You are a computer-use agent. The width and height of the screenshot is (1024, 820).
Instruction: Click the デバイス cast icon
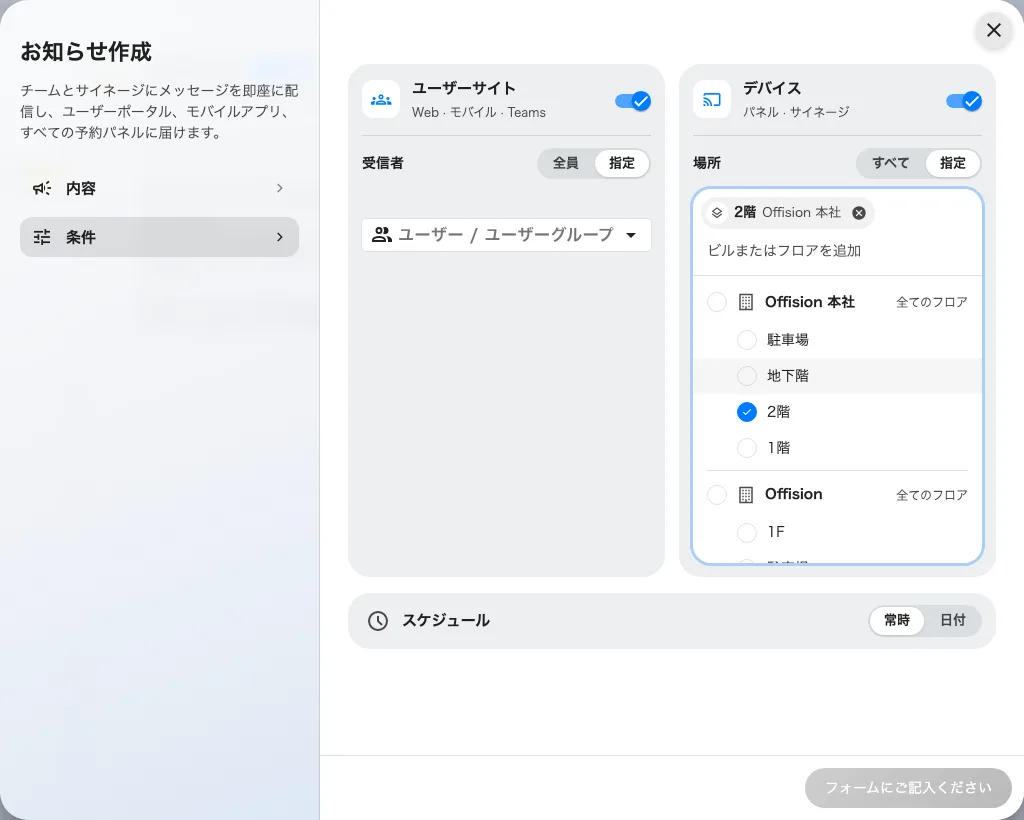712,100
